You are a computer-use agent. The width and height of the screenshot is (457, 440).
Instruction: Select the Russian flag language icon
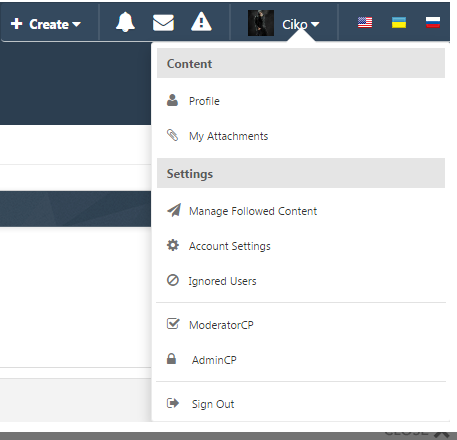433,22
